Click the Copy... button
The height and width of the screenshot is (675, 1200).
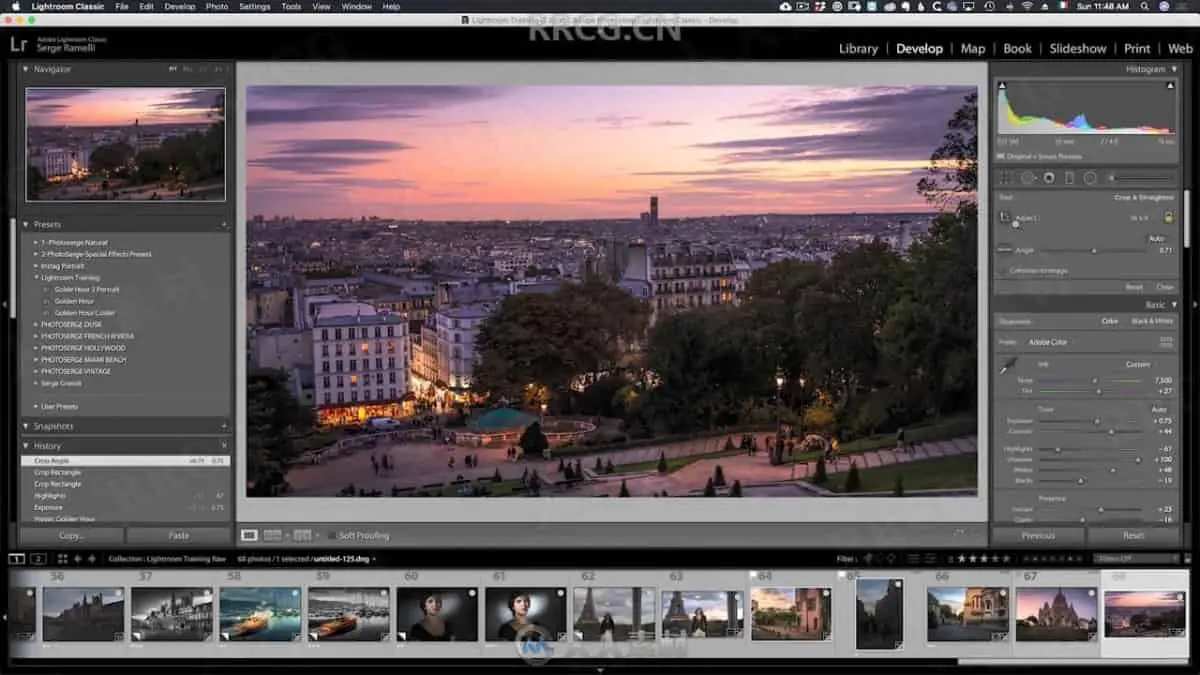click(x=72, y=535)
